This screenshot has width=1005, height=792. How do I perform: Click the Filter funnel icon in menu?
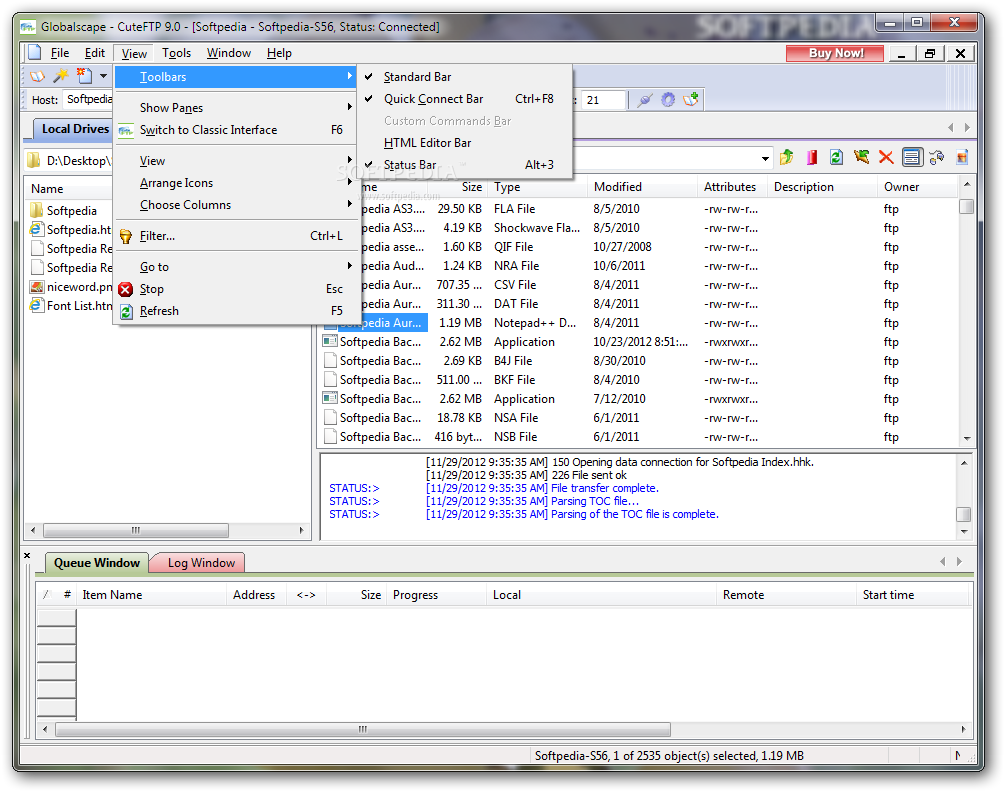(x=126, y=236)
